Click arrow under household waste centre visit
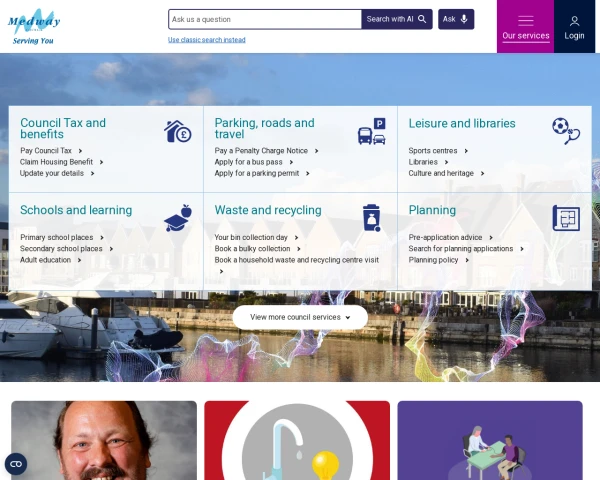 (221, 271)
